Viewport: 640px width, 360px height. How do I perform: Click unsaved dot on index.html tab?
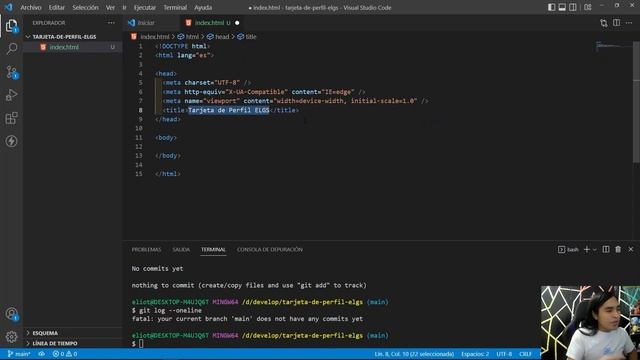[x=237, y=23]
